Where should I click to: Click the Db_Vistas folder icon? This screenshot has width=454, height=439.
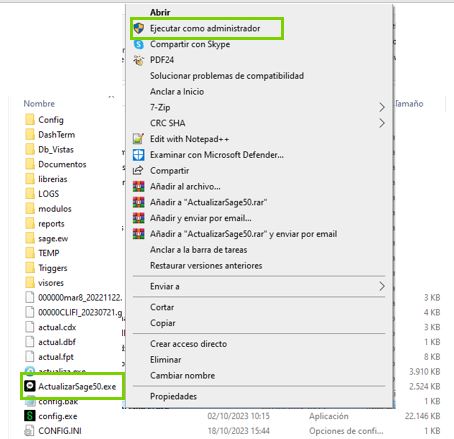tap(30, 149)
